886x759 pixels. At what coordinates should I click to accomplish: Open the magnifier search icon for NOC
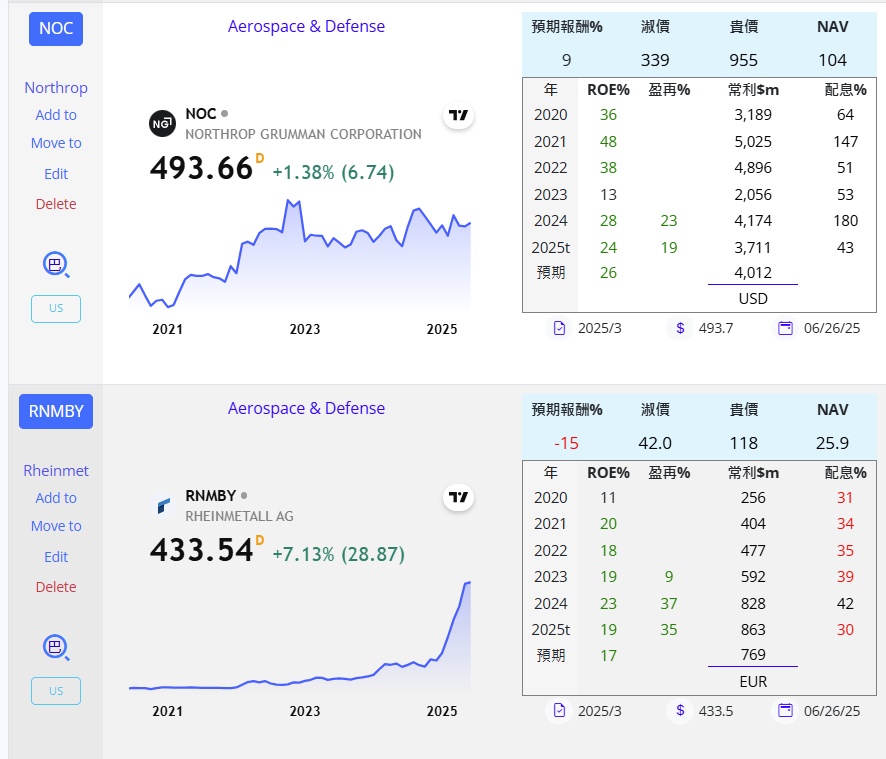[x=56, y=264]
